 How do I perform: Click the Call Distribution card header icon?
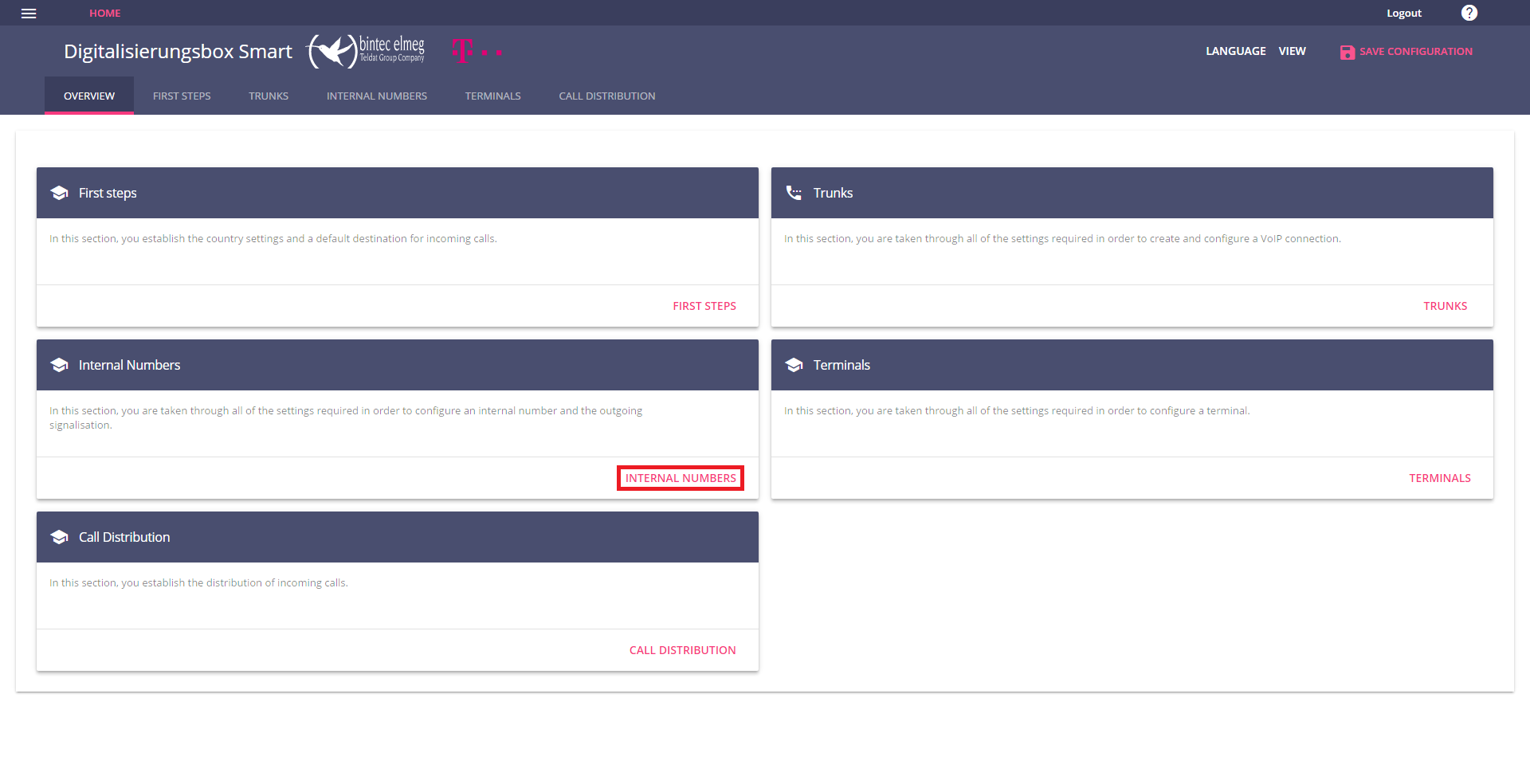[59, 537]
